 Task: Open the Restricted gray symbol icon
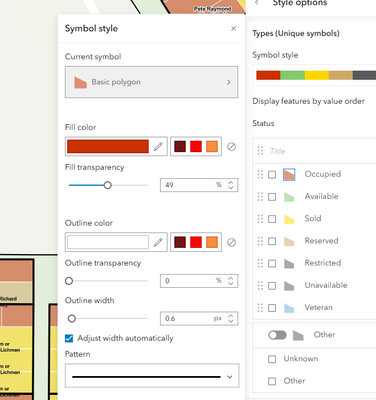tap(289, 264)
